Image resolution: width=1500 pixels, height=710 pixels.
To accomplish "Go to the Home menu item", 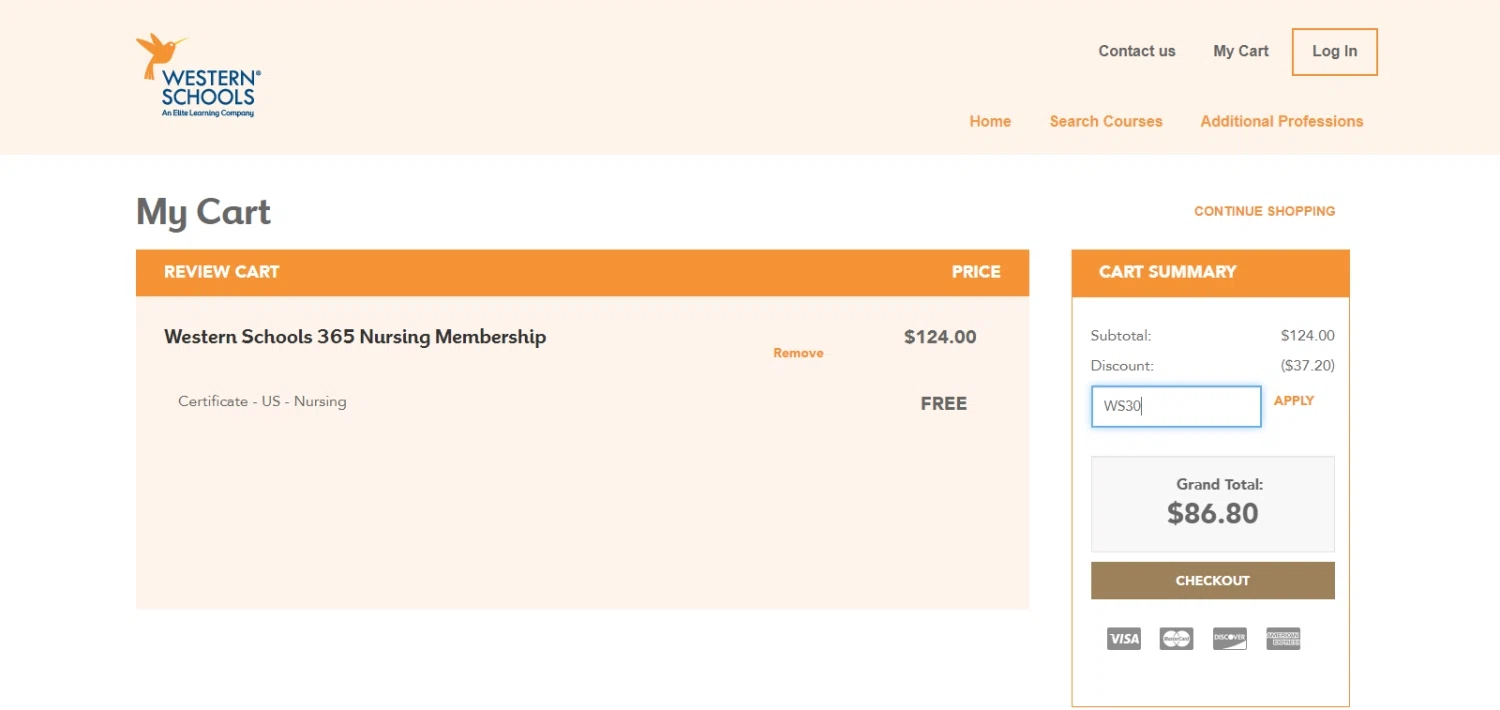I will click(990, 121).
